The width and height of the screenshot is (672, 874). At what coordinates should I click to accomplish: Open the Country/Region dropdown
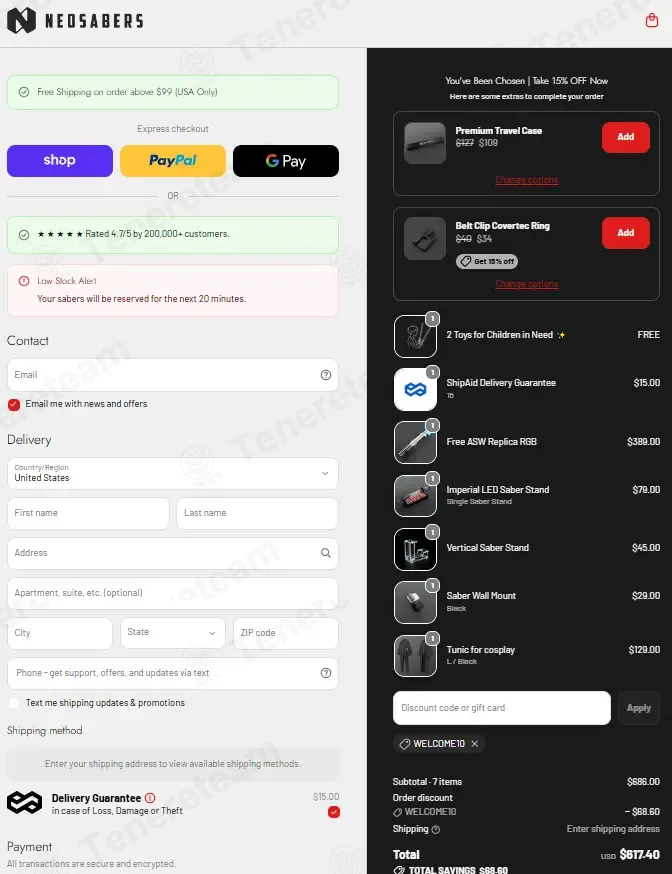(173, 473)
